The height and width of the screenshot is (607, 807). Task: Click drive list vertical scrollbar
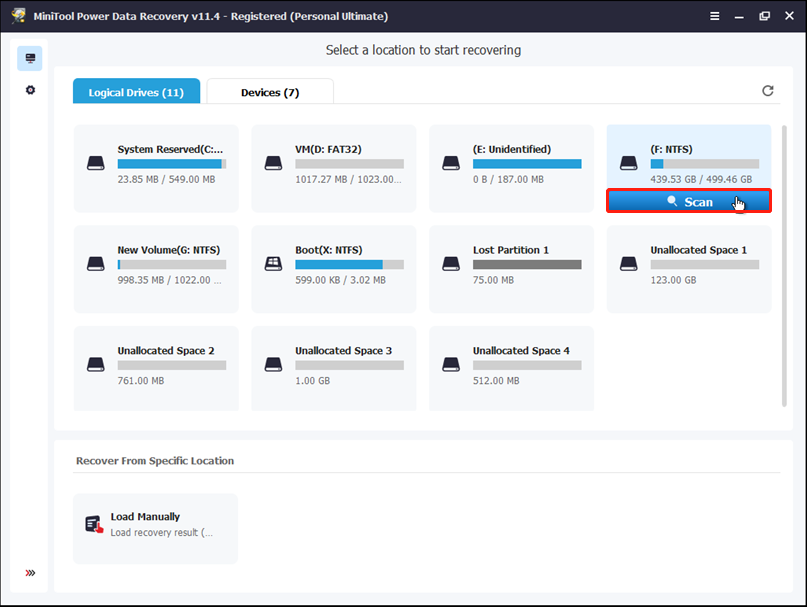784,266
